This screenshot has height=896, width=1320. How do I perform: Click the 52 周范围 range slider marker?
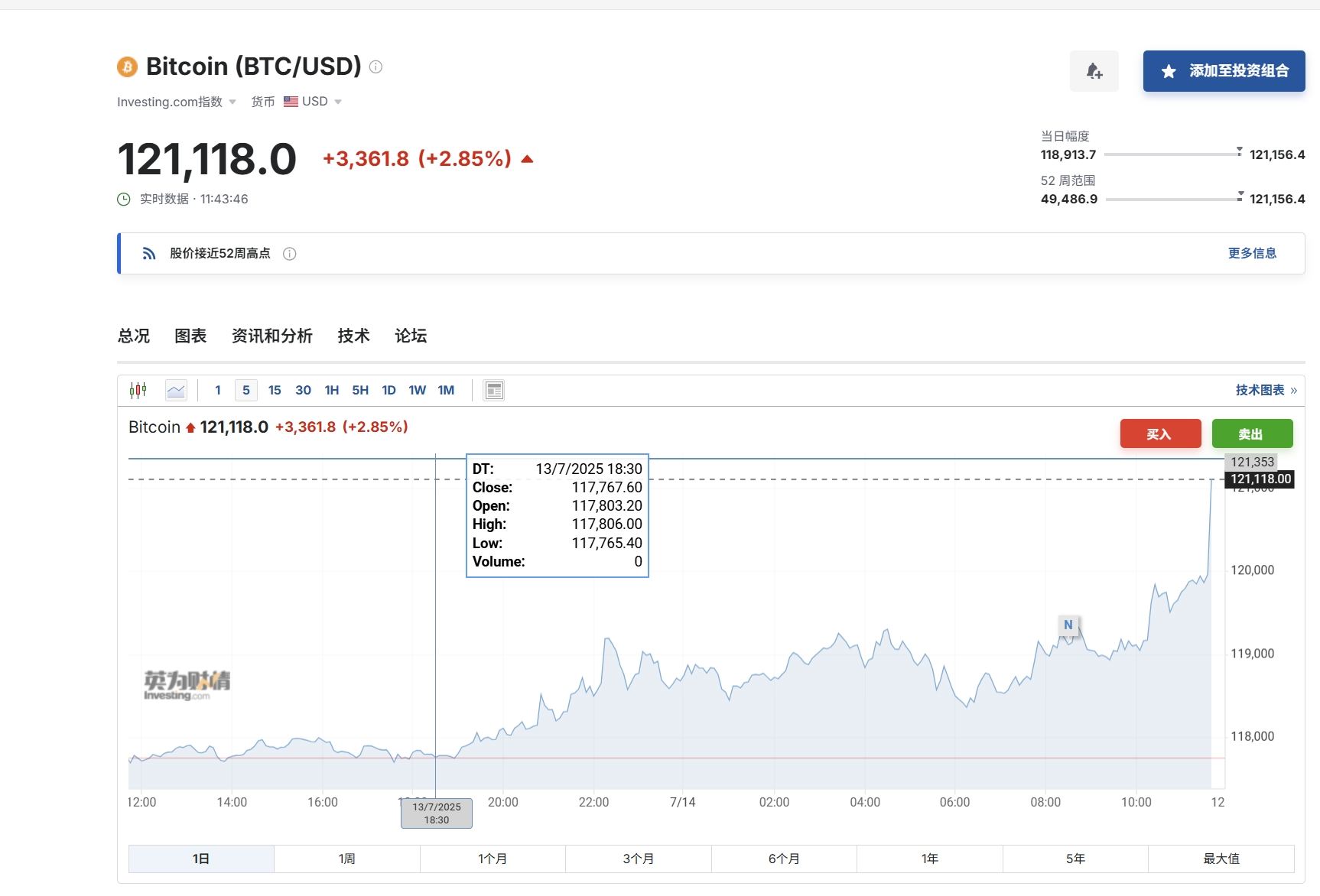pyautogui.click(x=1240, y=196)
